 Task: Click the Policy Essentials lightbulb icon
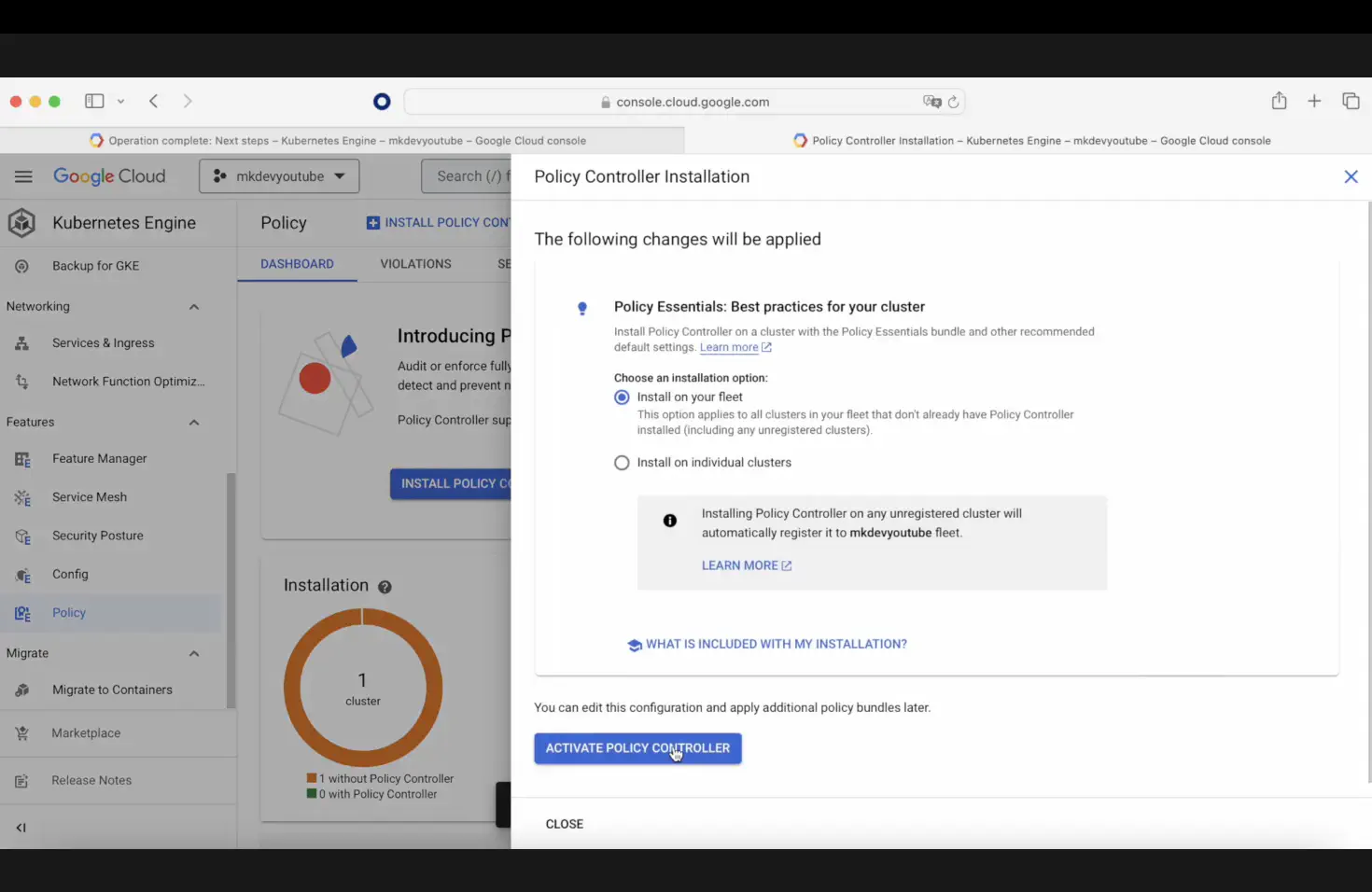(x=582, y=309)
